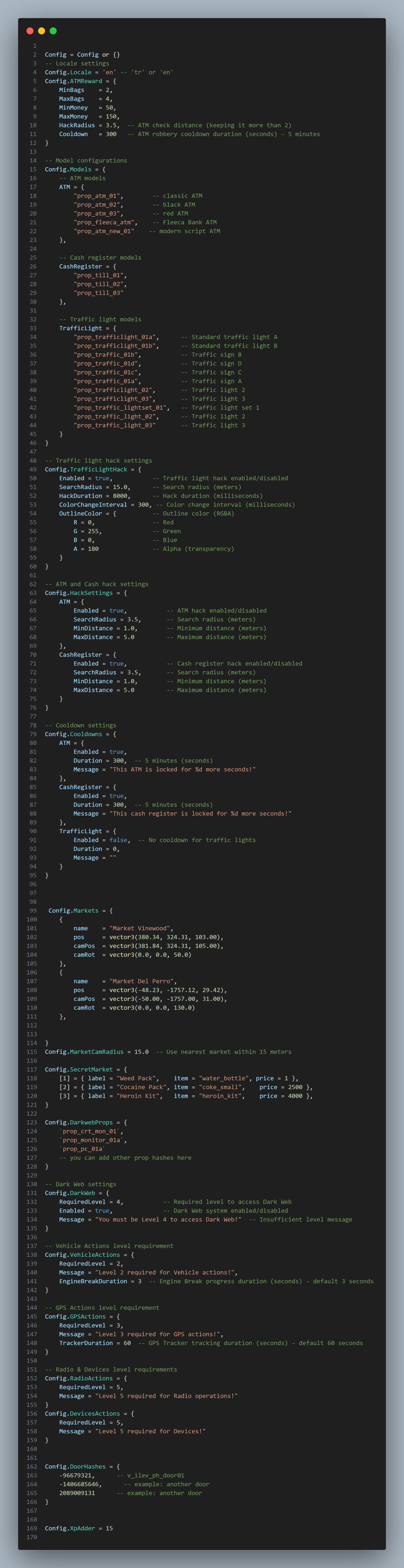This screenshot has height=1568, width=404.
Task: Click the "prop_till_02" cash register string
Action: pos(100,284)
